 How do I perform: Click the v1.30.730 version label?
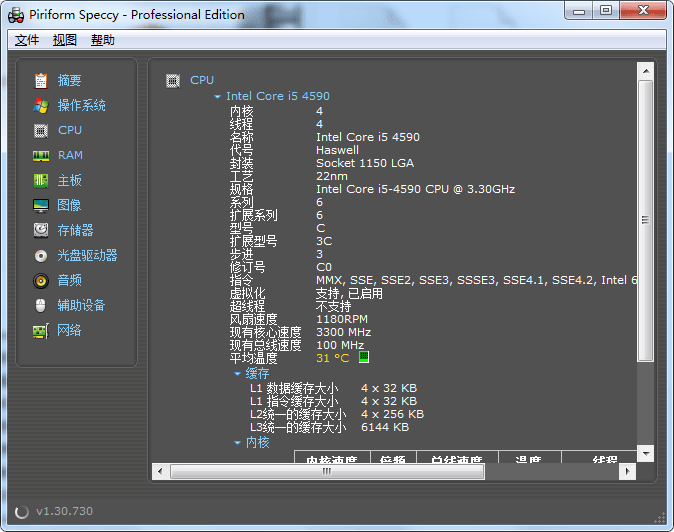pos(64,511)
